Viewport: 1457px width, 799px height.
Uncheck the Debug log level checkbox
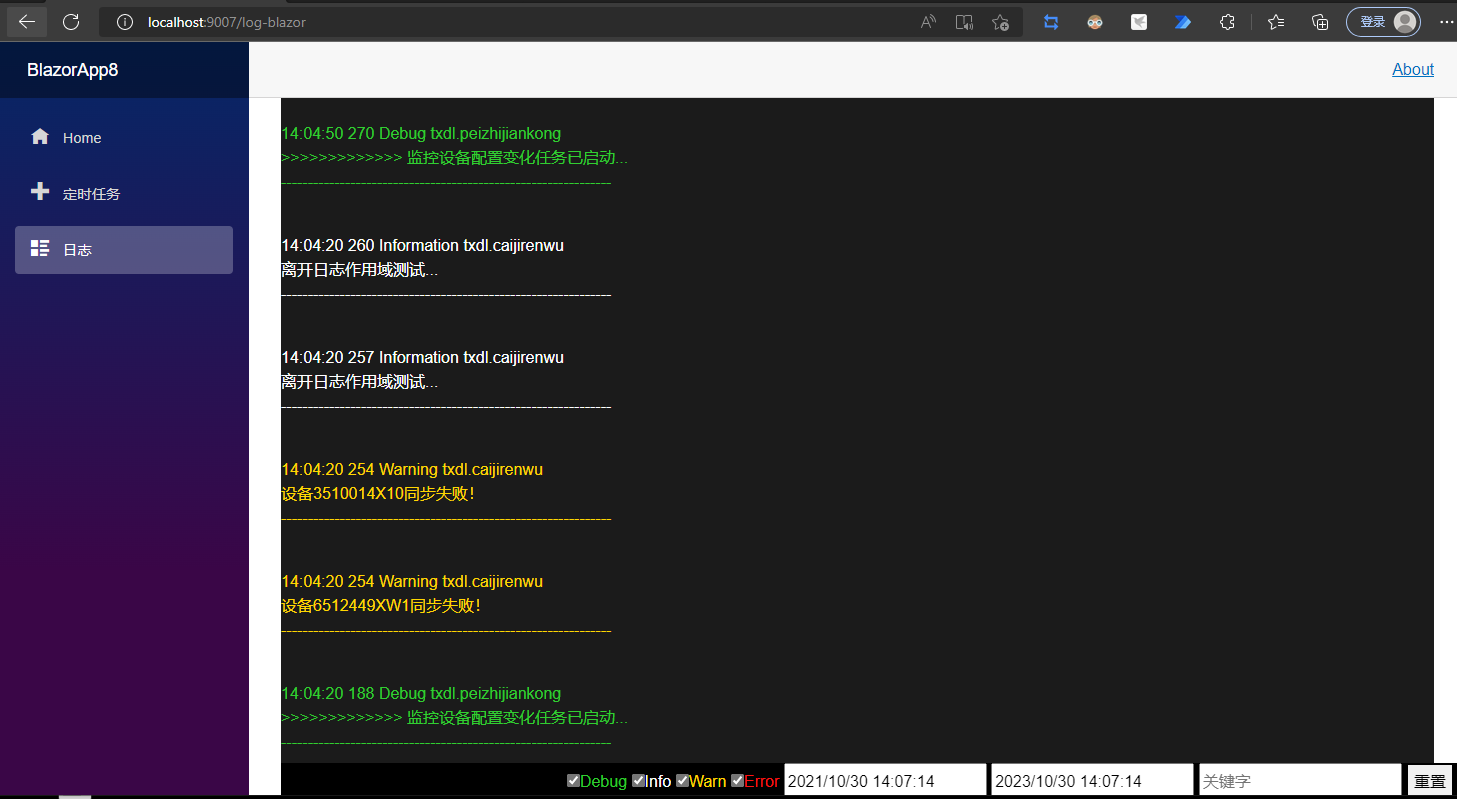tap(573, 781)
